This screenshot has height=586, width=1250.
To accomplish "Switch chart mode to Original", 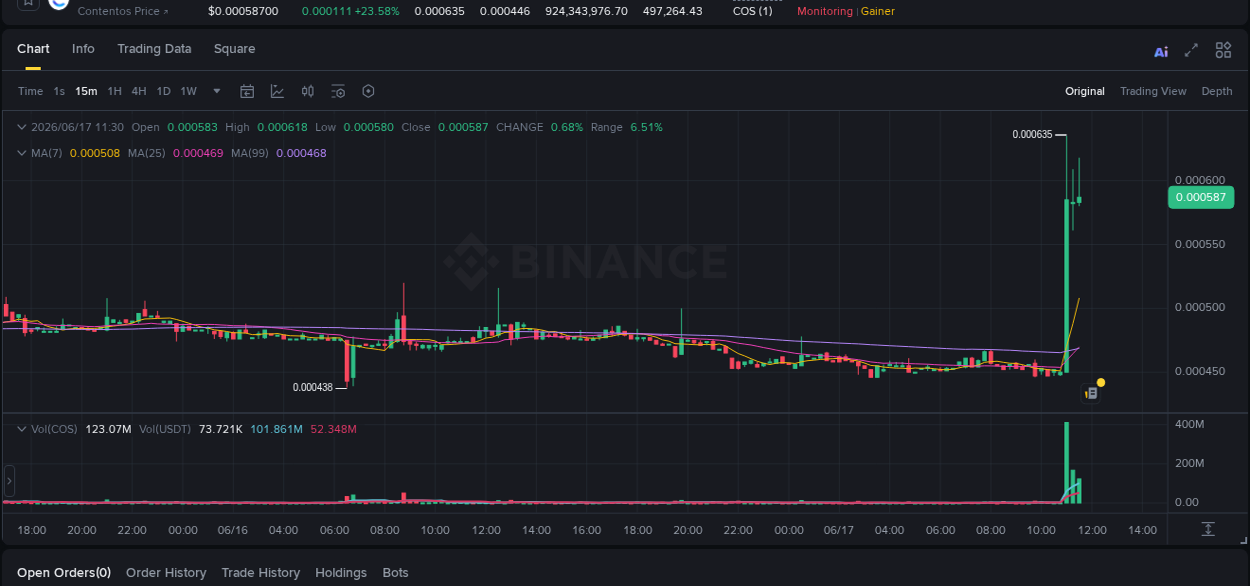I will click(x=1085, y=91).
